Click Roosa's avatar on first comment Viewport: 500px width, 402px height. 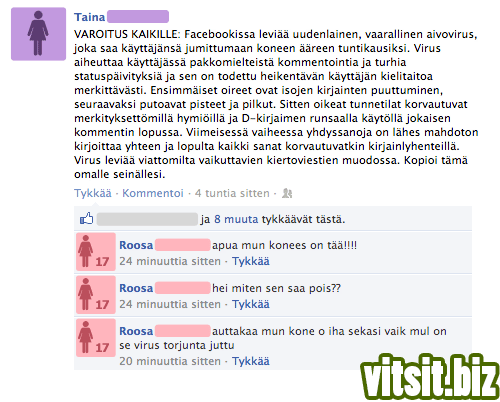coord(96,252)
